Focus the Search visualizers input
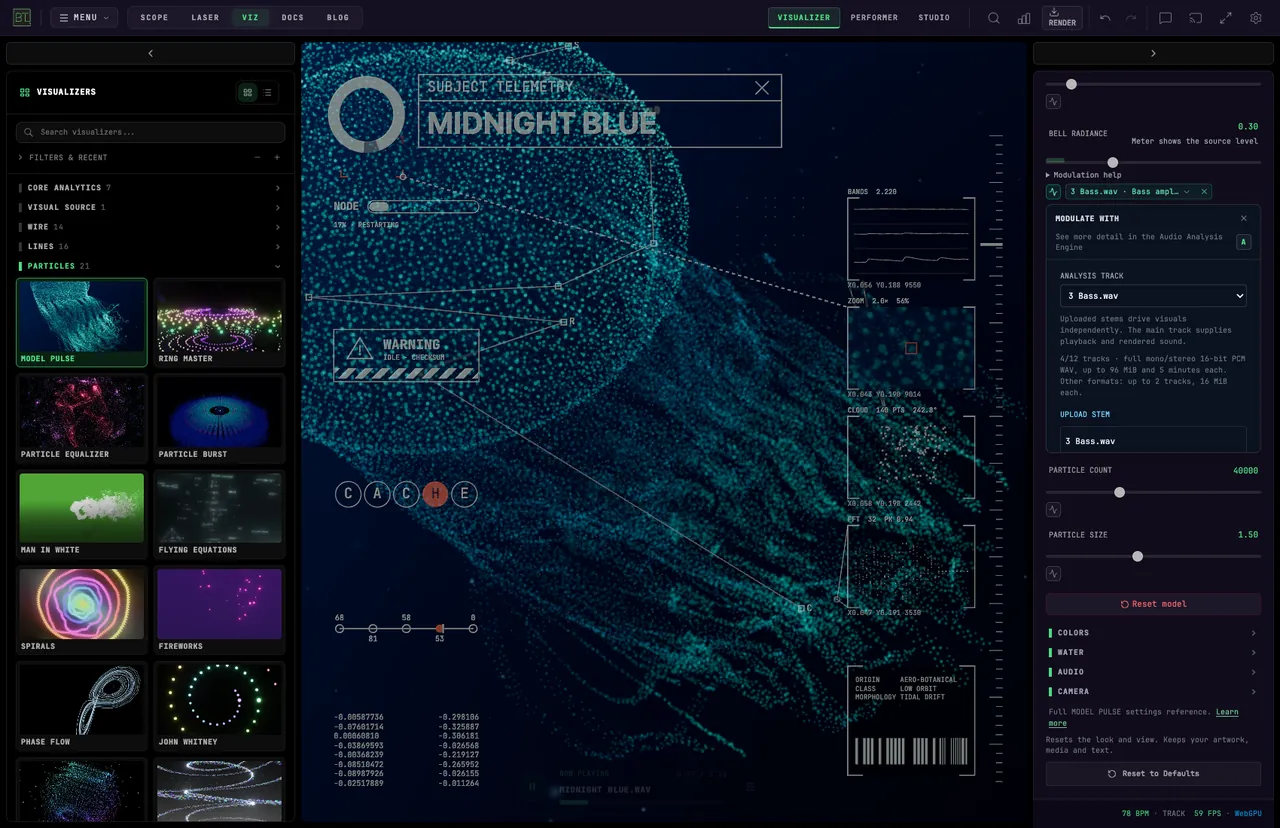The width and height of the screenshot is (1280, 828). tap(151, 132)
